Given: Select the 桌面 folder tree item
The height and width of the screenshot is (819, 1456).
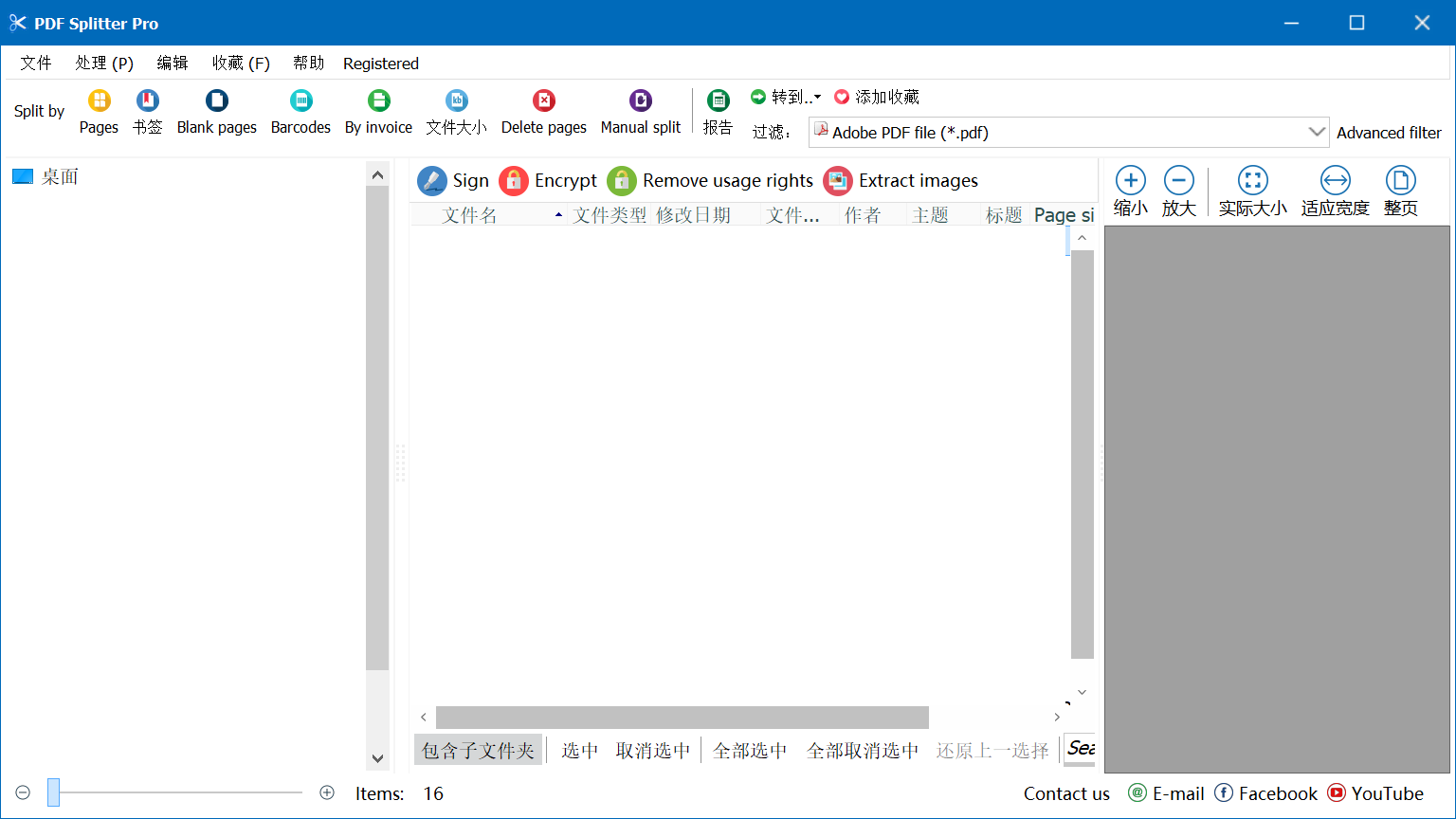Looking at the screenshot, I should click(x=59, y=177).
